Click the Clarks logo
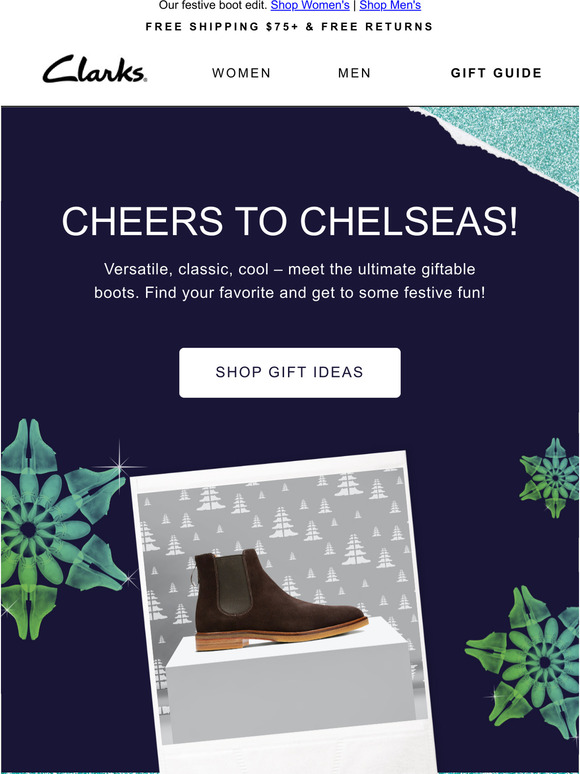 pos(94,70)
